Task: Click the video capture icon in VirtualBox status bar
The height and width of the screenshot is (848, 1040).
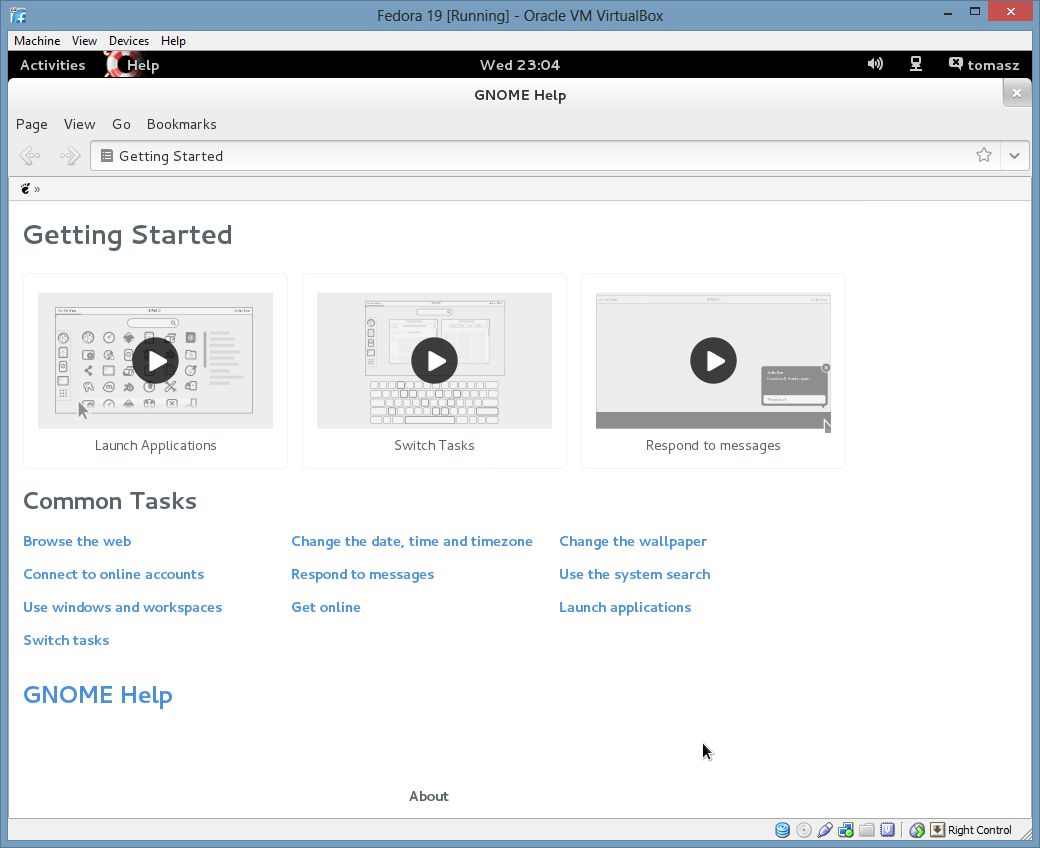Action: (887, 830)
